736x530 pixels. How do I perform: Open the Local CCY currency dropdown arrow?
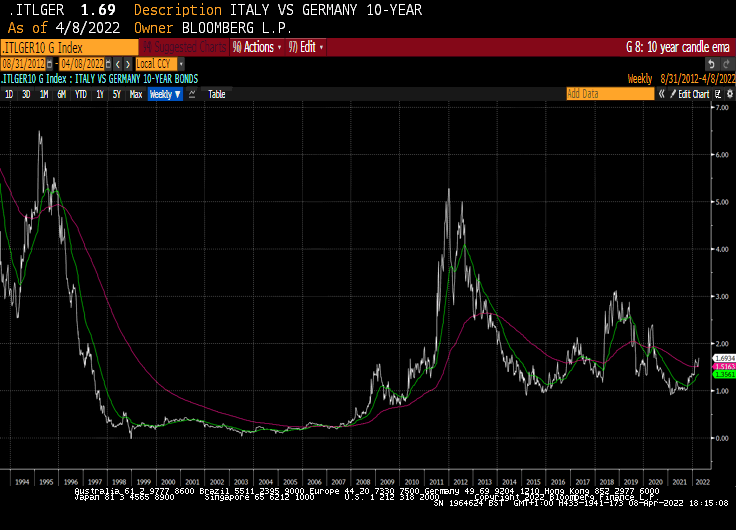coord(181,64)
